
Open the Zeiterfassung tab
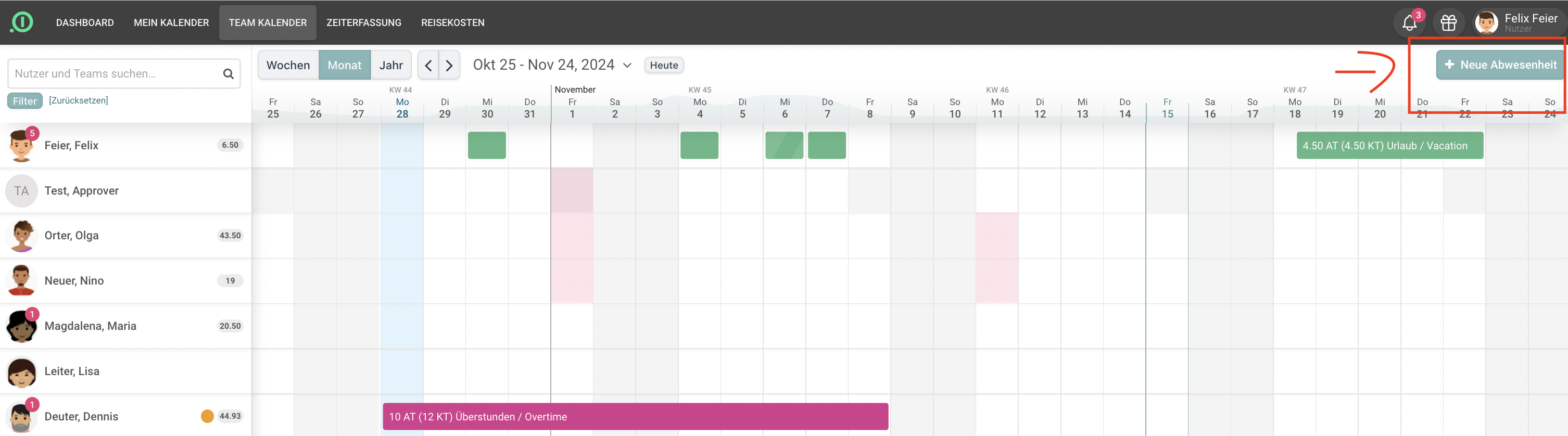point(363,22)
